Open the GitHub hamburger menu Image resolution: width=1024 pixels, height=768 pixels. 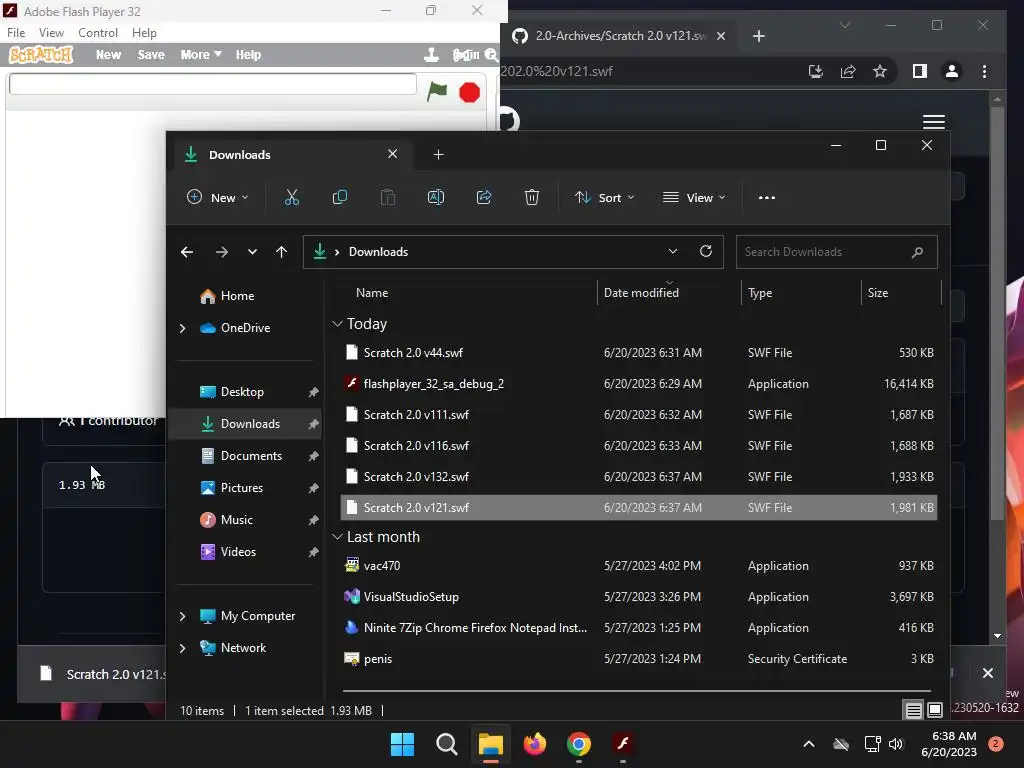934,121
